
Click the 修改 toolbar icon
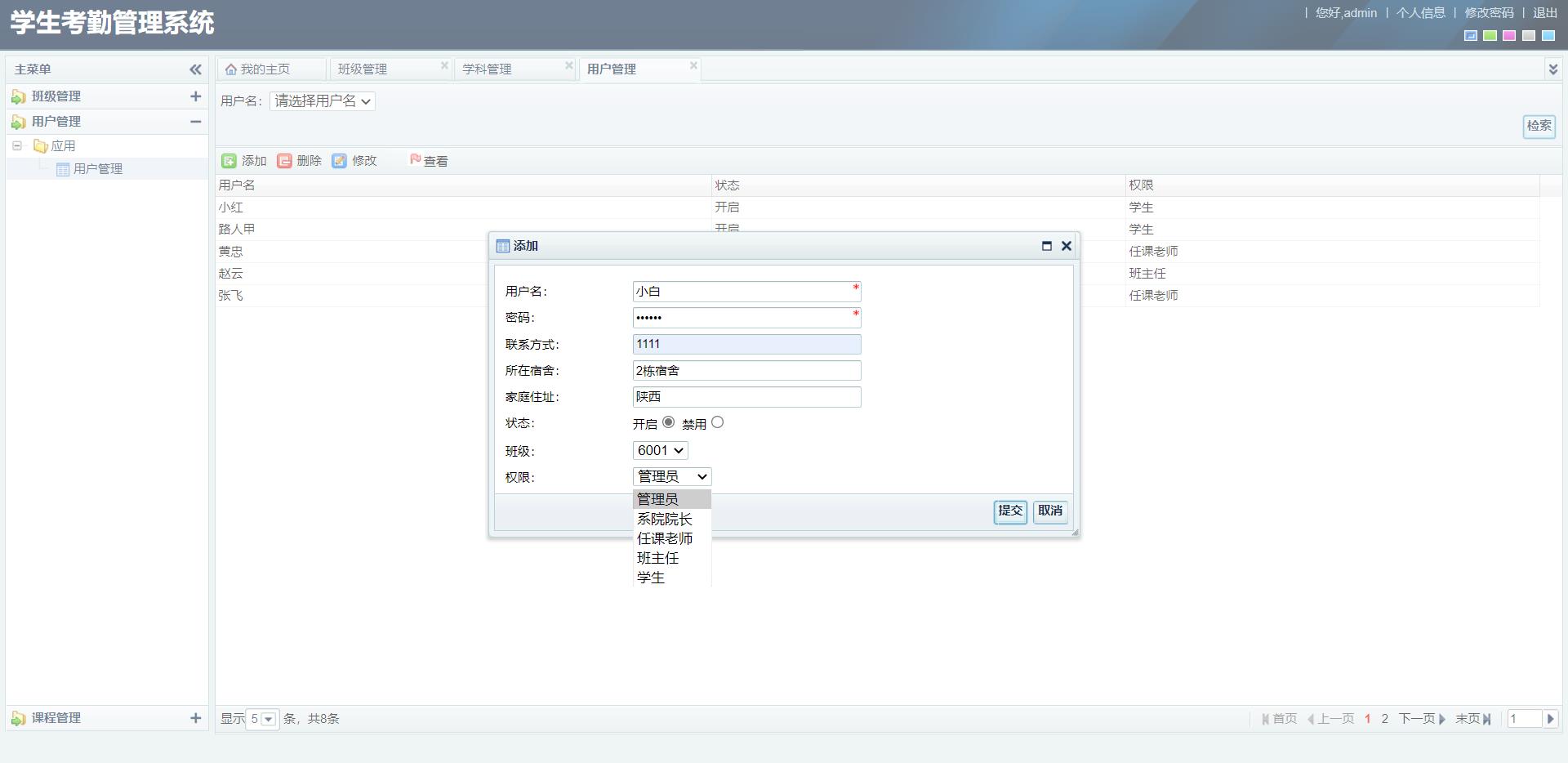[339, 161]
